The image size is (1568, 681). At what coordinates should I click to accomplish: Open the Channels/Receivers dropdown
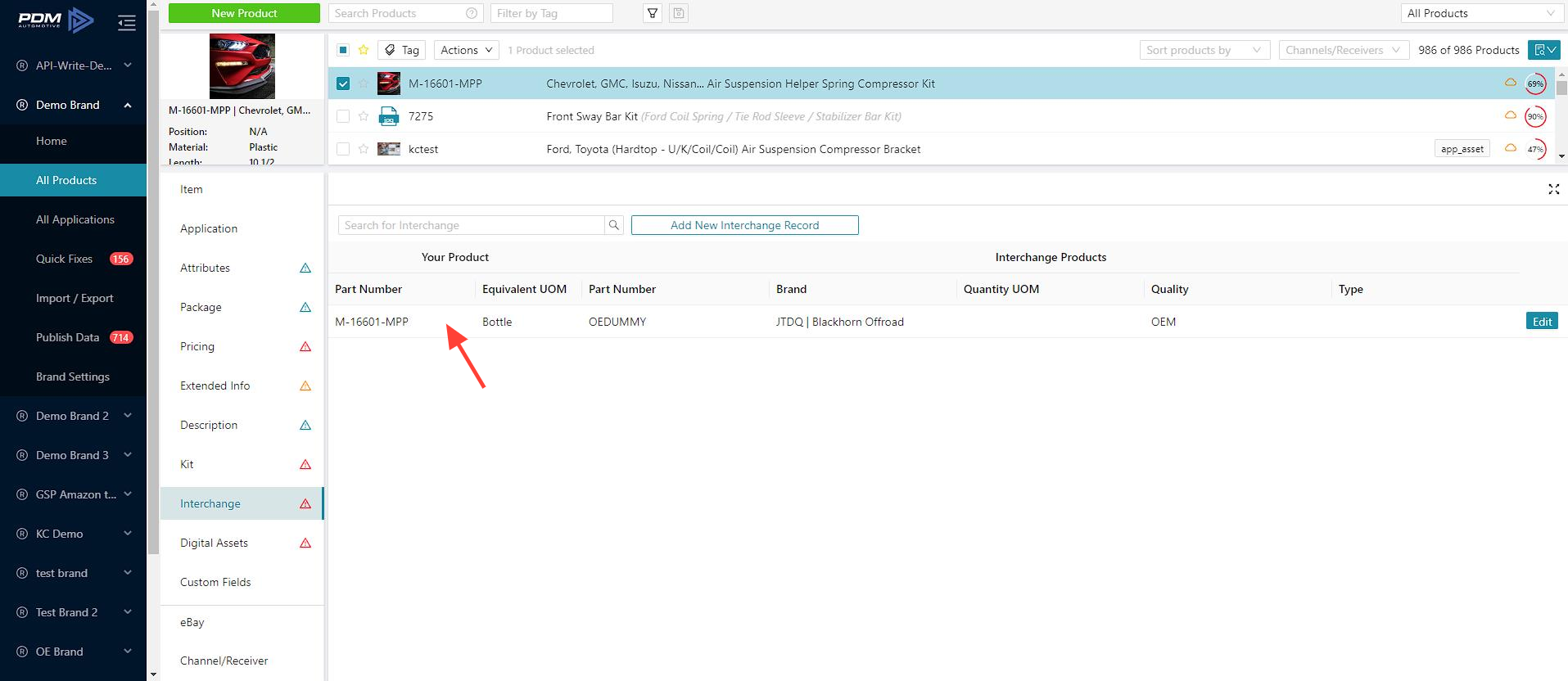[x=1343, y=50]
